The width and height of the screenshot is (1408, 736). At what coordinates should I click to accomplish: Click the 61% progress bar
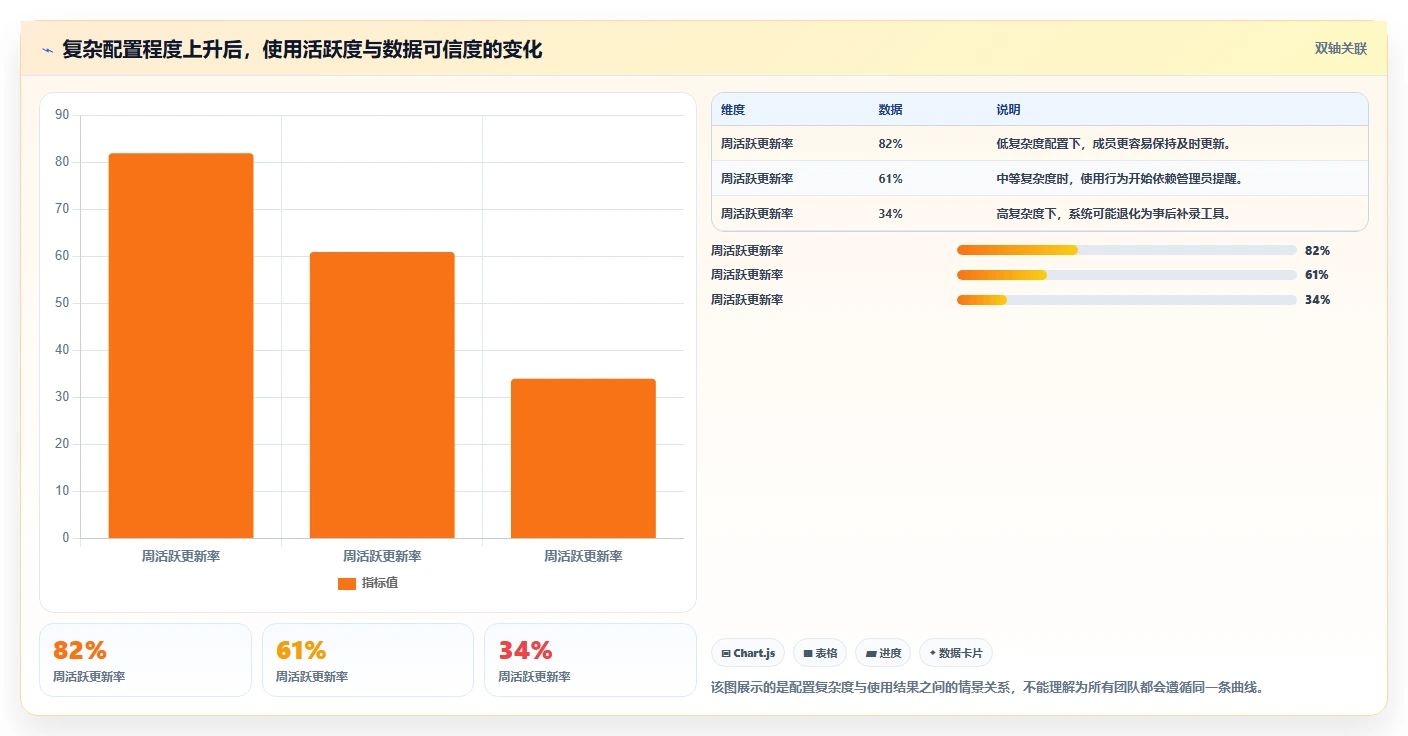click(1126, 275)
